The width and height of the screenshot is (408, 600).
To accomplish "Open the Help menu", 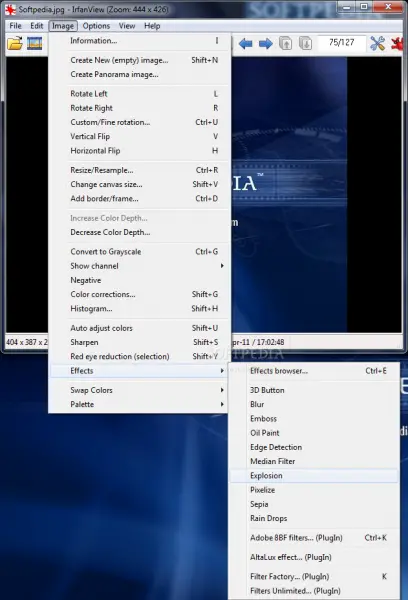I will tap(152, 26).
